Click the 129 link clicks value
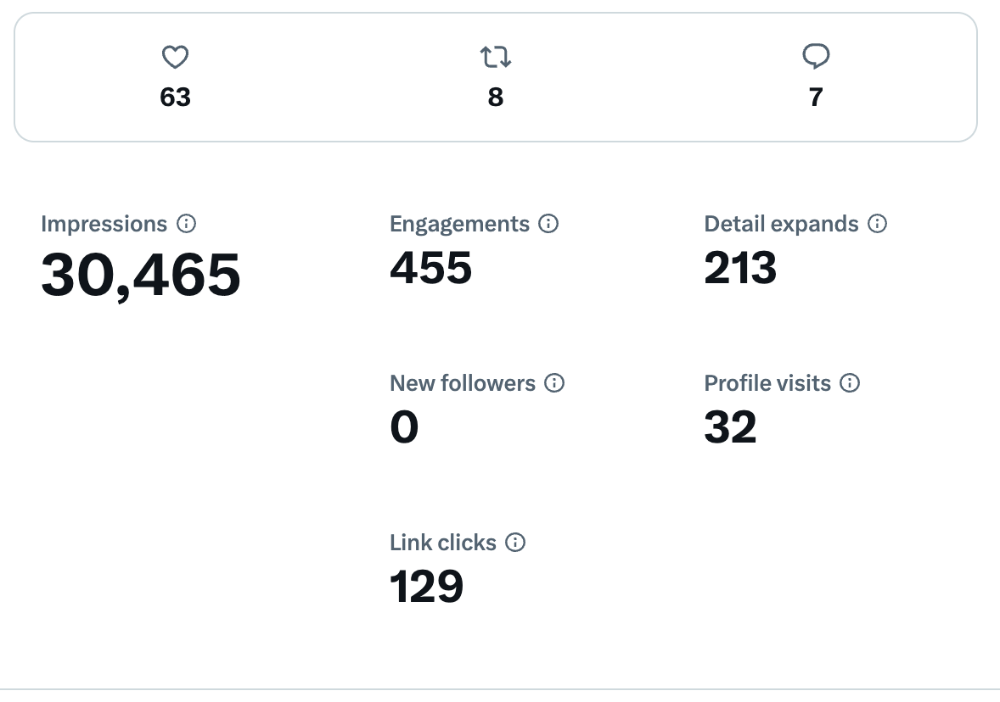Screen dimensions: 1000x702 [427, 586]
